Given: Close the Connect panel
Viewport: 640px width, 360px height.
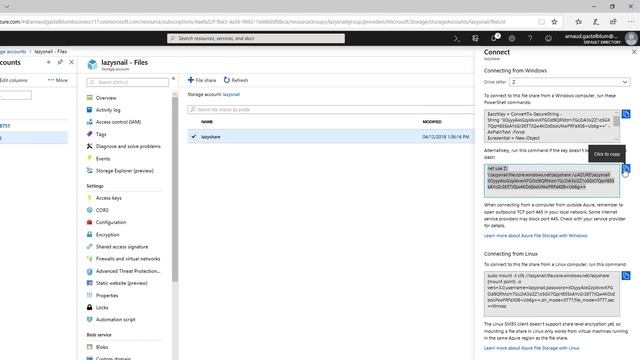Looking at the screenshot, I should point(634,52).
